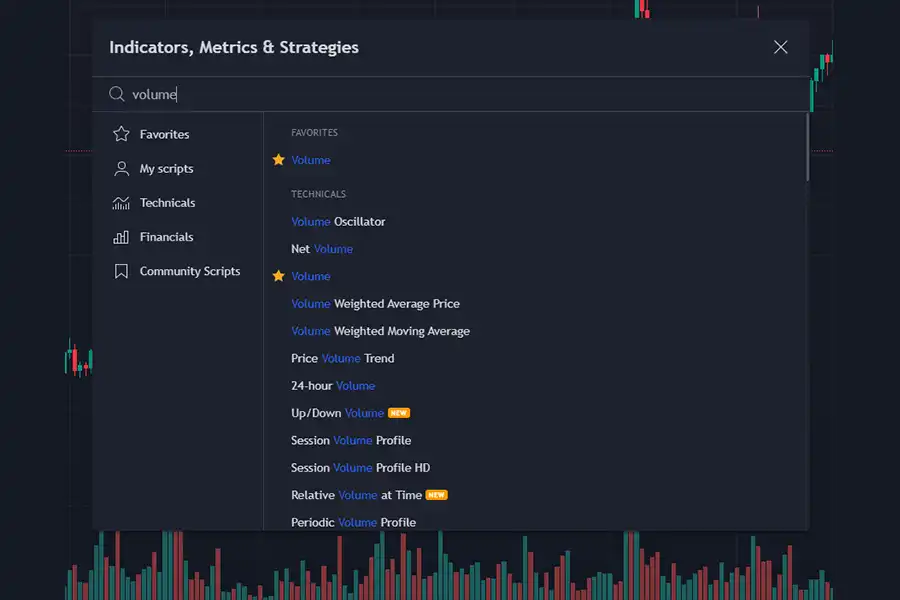Image resolution: width=900 pixels, height=600 pixels.
Task: Add Relative Volume at Time indicator
Action: 356,495
